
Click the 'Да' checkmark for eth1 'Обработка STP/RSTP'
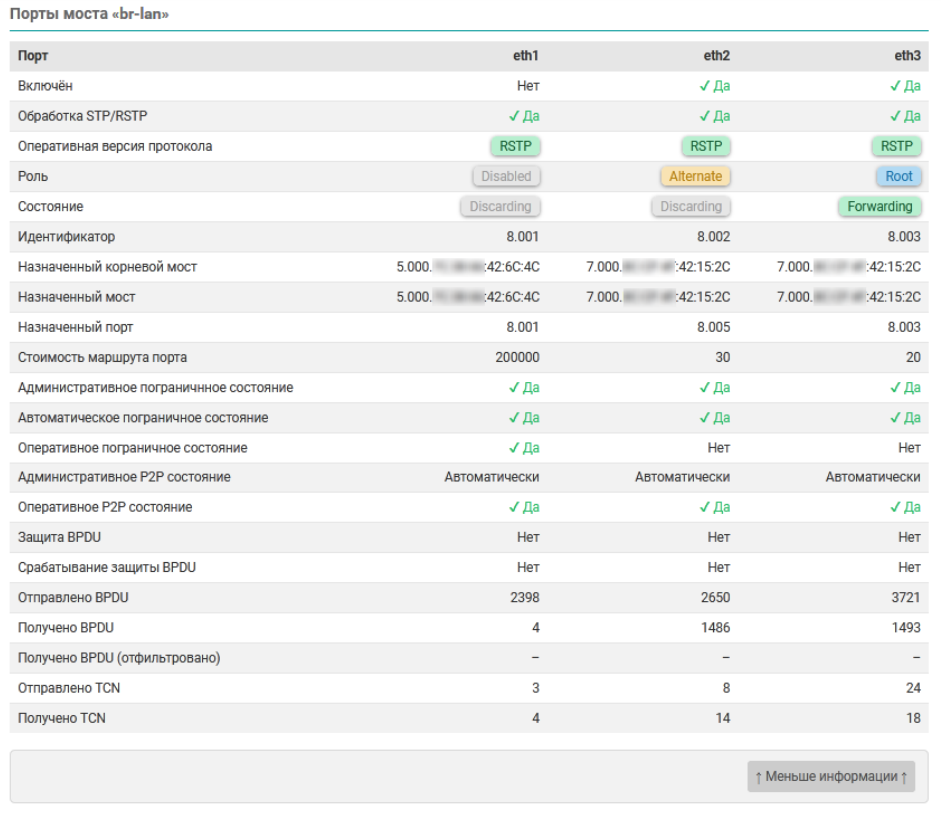pyautogui.click(x=524, y=116)
